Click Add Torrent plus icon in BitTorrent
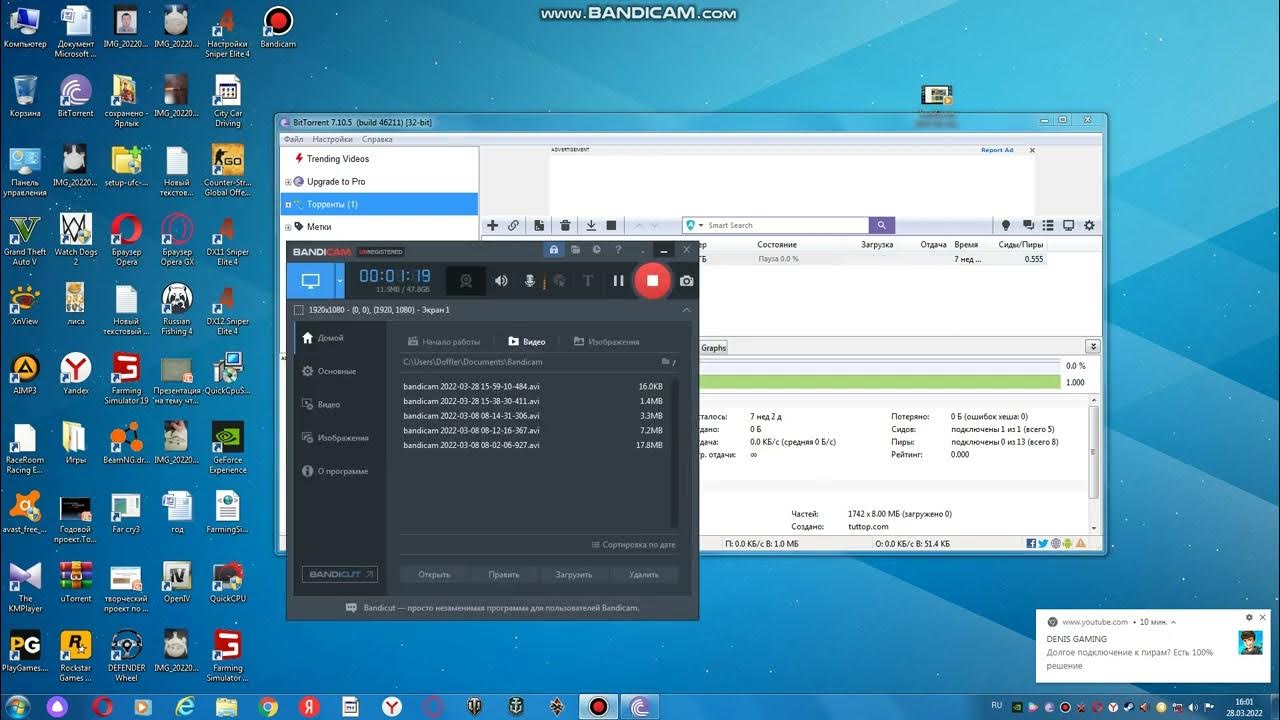The height and width of the screenshot is (720, 1280). point(492,226)
